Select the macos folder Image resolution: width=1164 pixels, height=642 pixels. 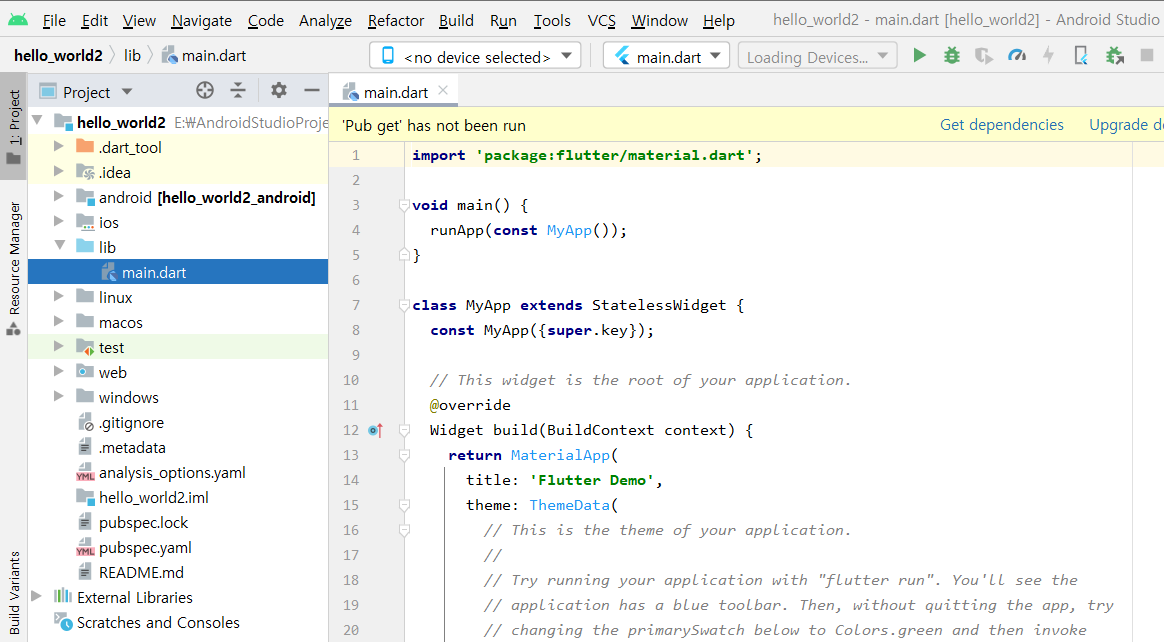(120, 323)
